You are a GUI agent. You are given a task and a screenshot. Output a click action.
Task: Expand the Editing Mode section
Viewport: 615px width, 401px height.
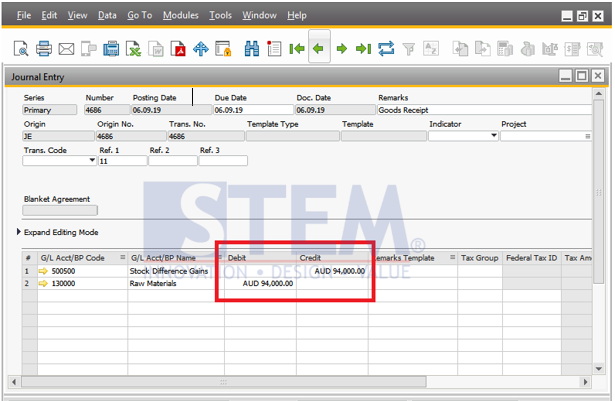click(x=18, y=232)
